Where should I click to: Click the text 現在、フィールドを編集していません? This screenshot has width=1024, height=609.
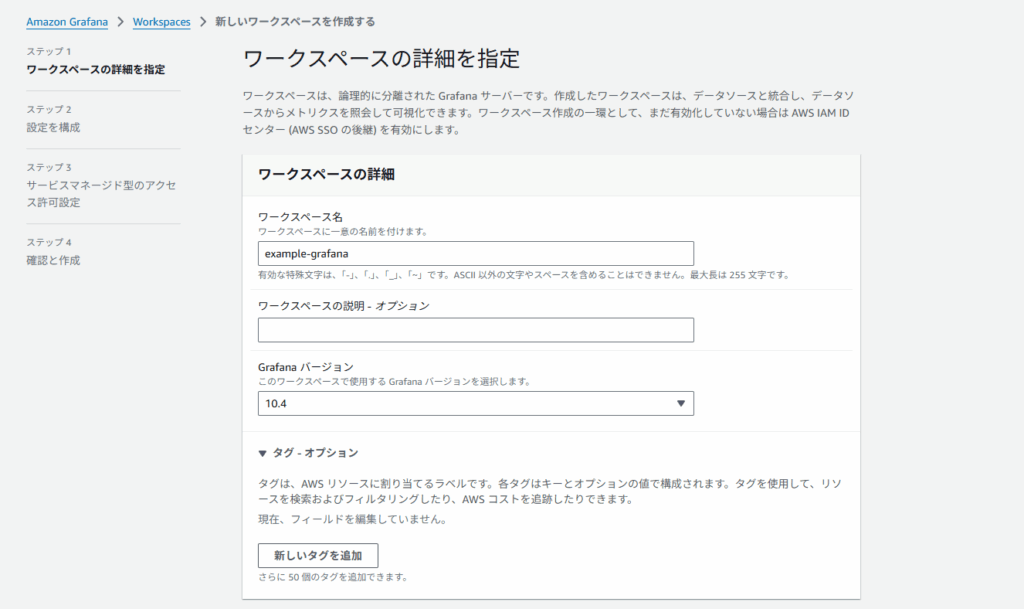tap(352, 520)
